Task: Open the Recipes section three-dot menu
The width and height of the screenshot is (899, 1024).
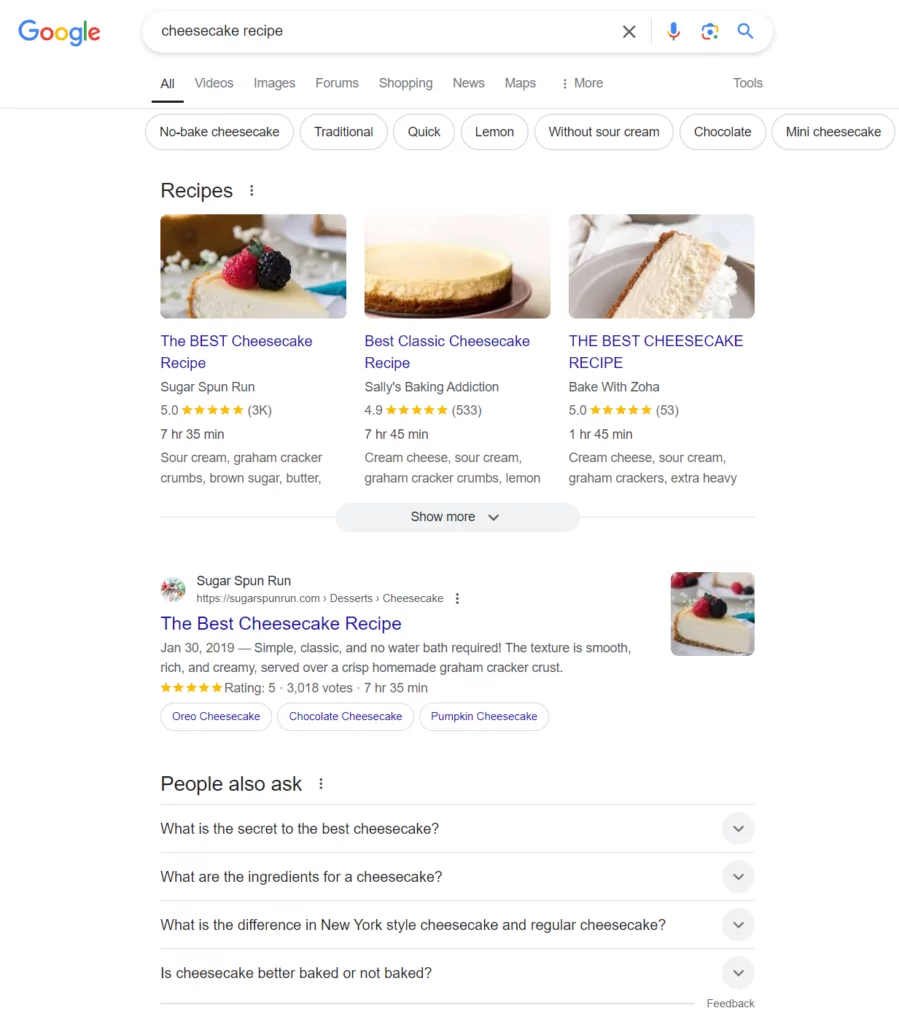Action: coord(252,191)
